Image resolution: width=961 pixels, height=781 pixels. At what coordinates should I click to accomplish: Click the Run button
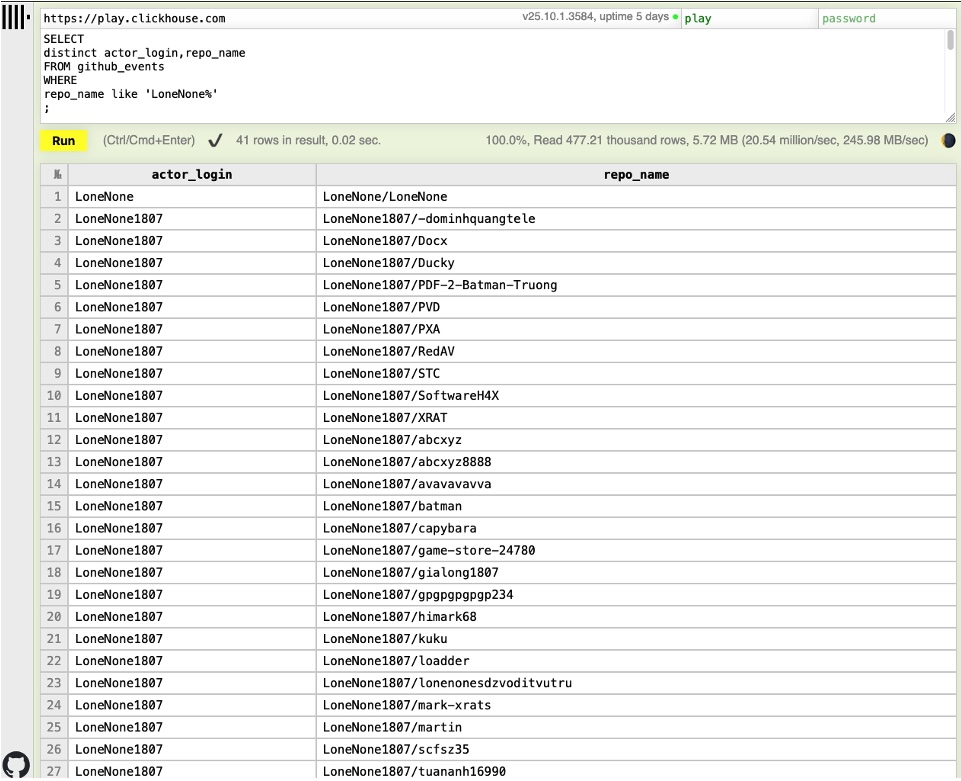(64, 141)
